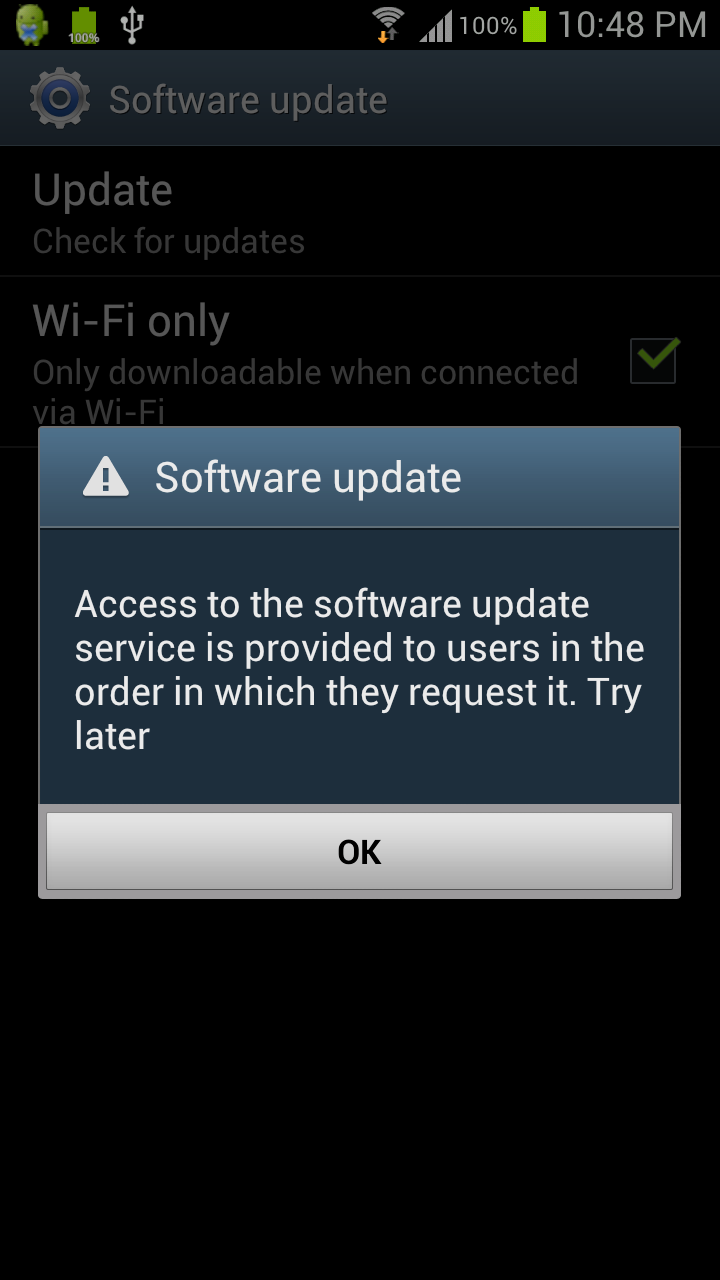
Task: Tap the cellular signal bars icon
Action: [x=435, y=25]
